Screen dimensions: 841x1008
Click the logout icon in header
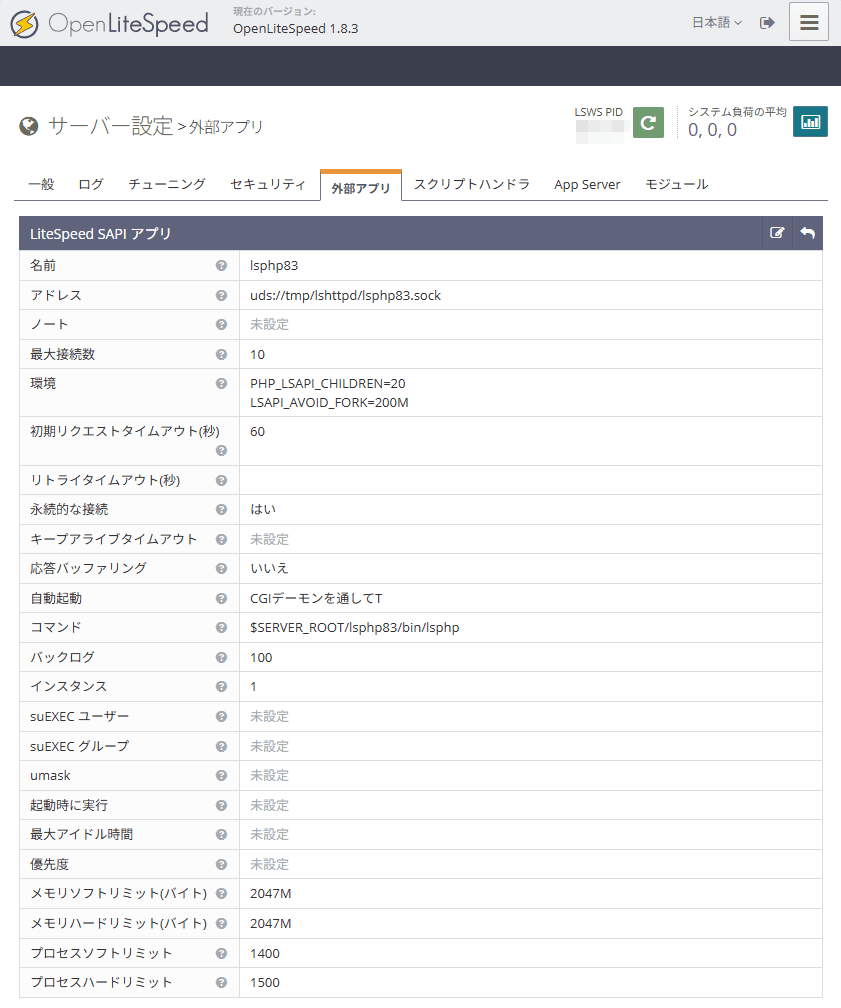(x=766, y=22)
